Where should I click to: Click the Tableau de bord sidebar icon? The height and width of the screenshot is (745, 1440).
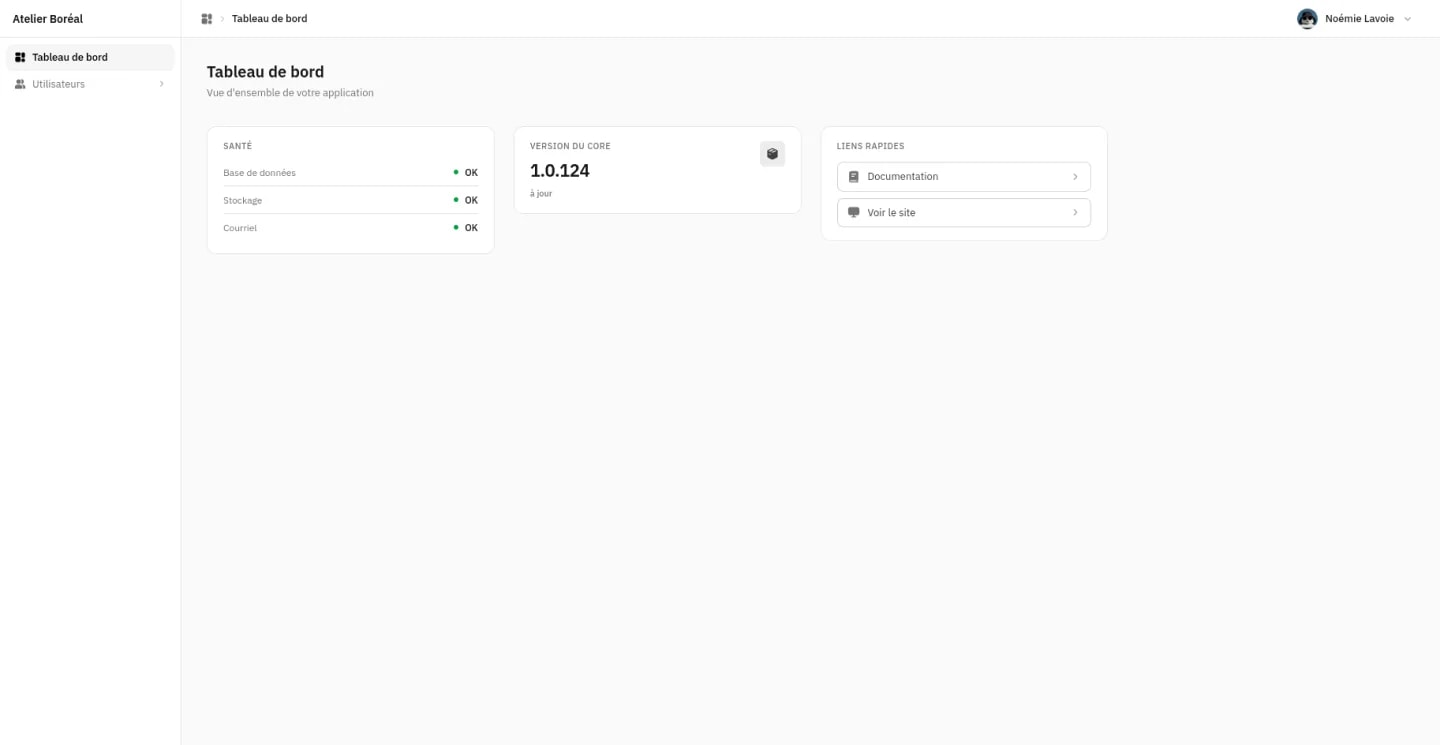coord(20,57)
